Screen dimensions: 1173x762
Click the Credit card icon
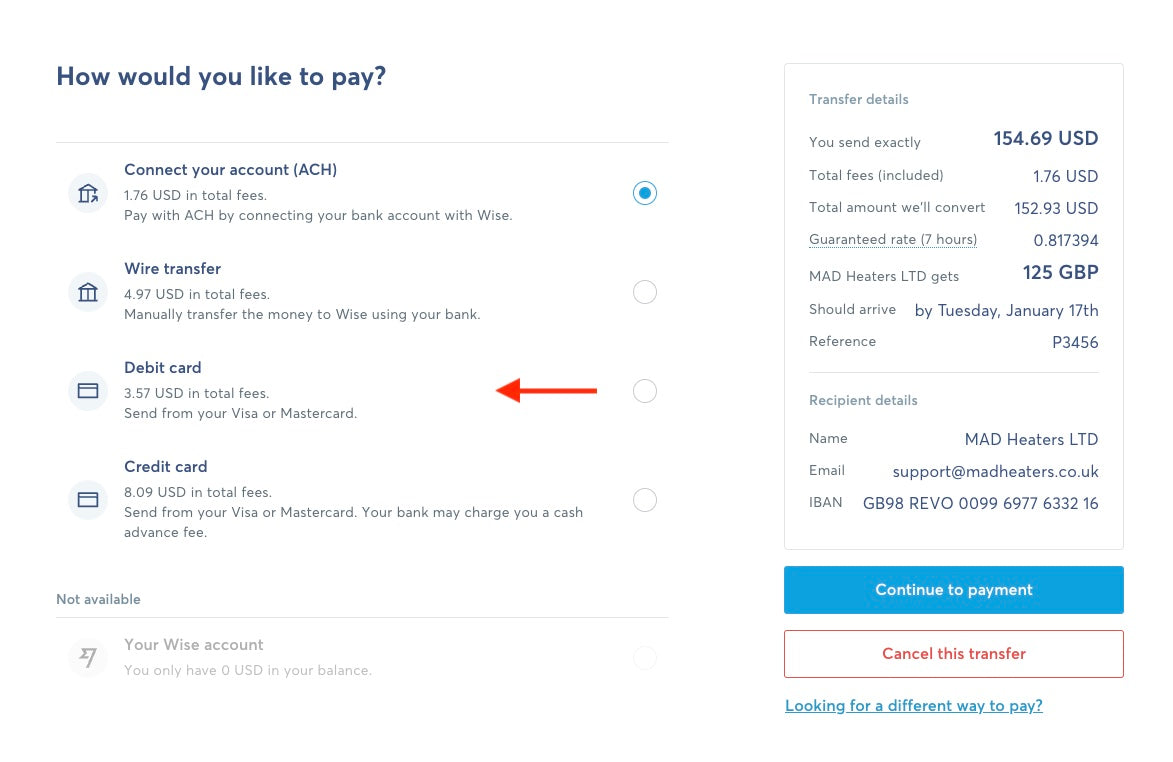88,499
